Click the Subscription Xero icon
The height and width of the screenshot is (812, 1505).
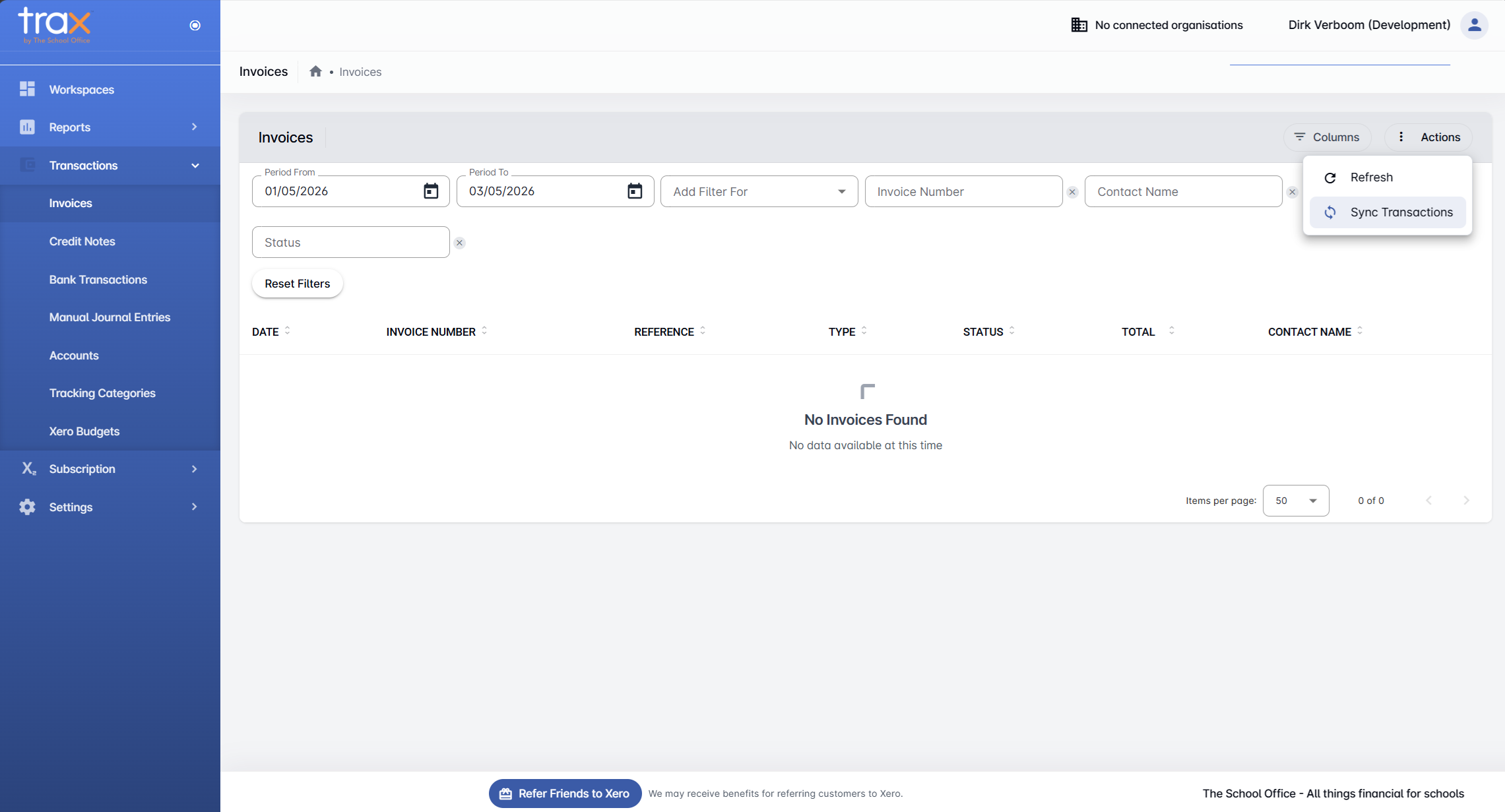point(28,468)
